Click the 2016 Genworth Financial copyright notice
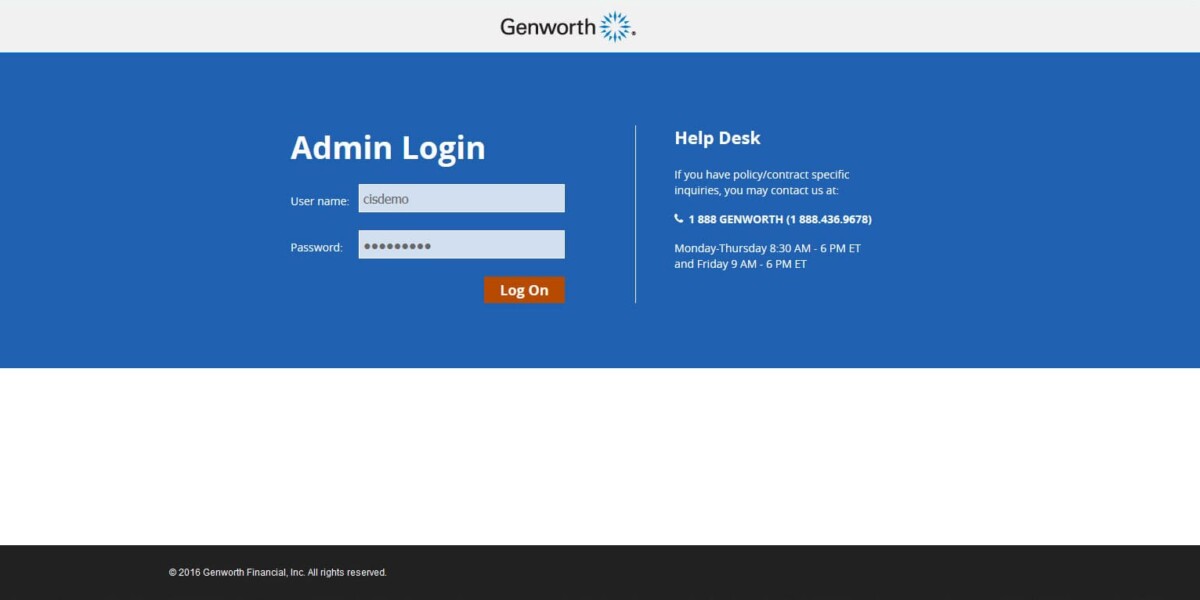The image size is (1200, 600). pos(278,573)
